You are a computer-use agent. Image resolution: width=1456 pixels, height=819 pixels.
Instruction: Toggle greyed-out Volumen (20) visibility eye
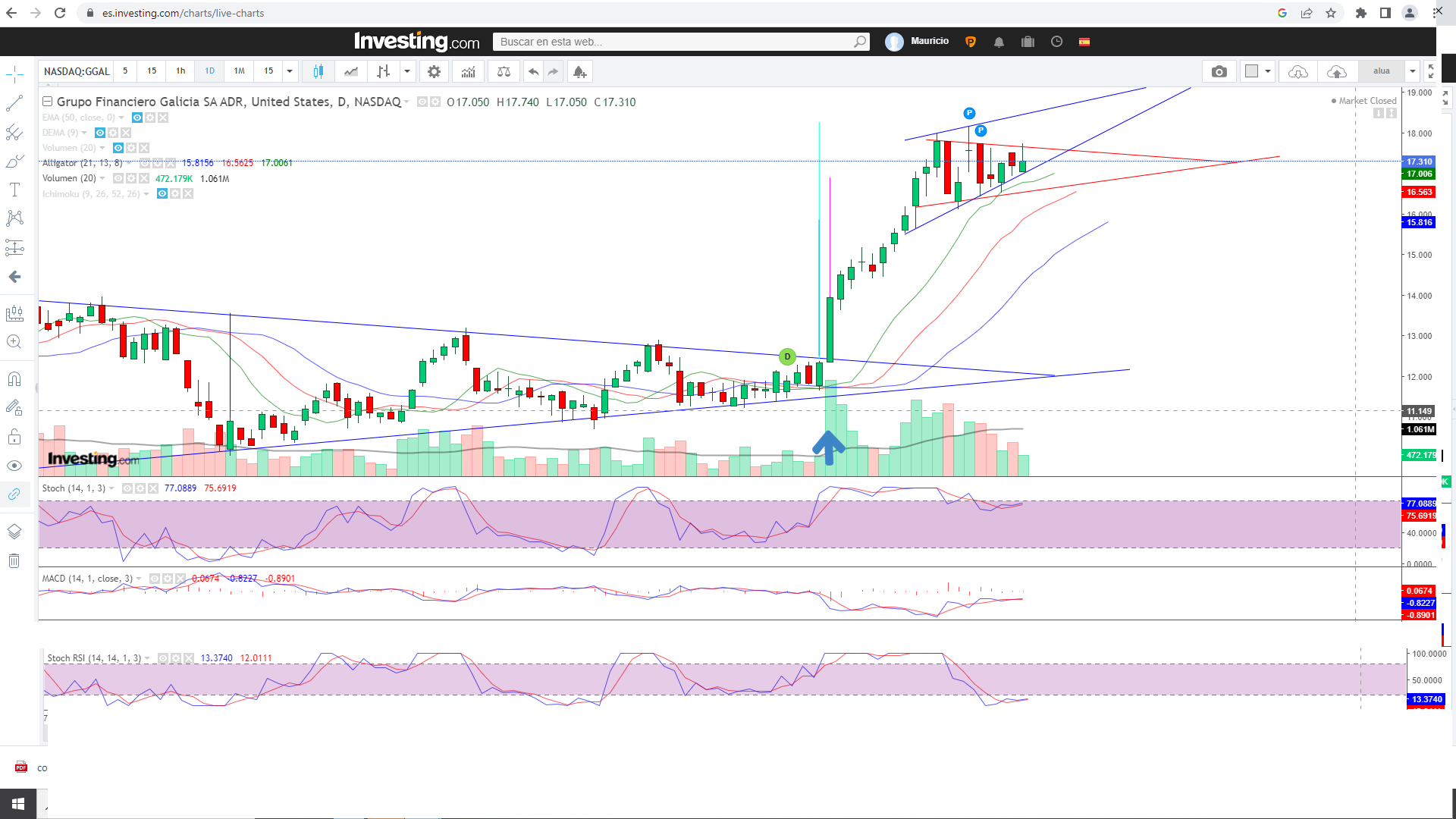point(118,148)
